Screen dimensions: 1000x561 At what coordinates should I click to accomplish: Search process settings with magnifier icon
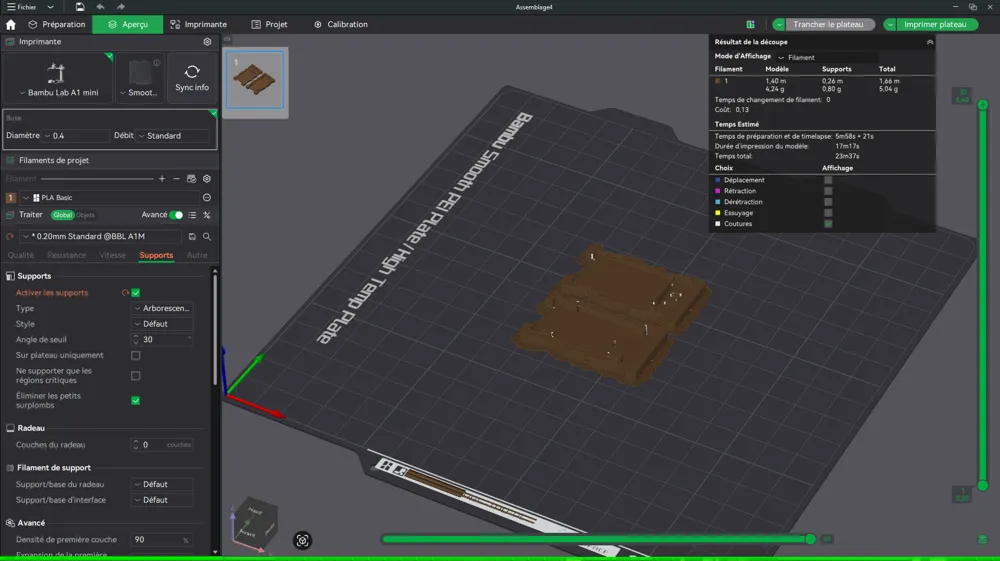(207, 237)
